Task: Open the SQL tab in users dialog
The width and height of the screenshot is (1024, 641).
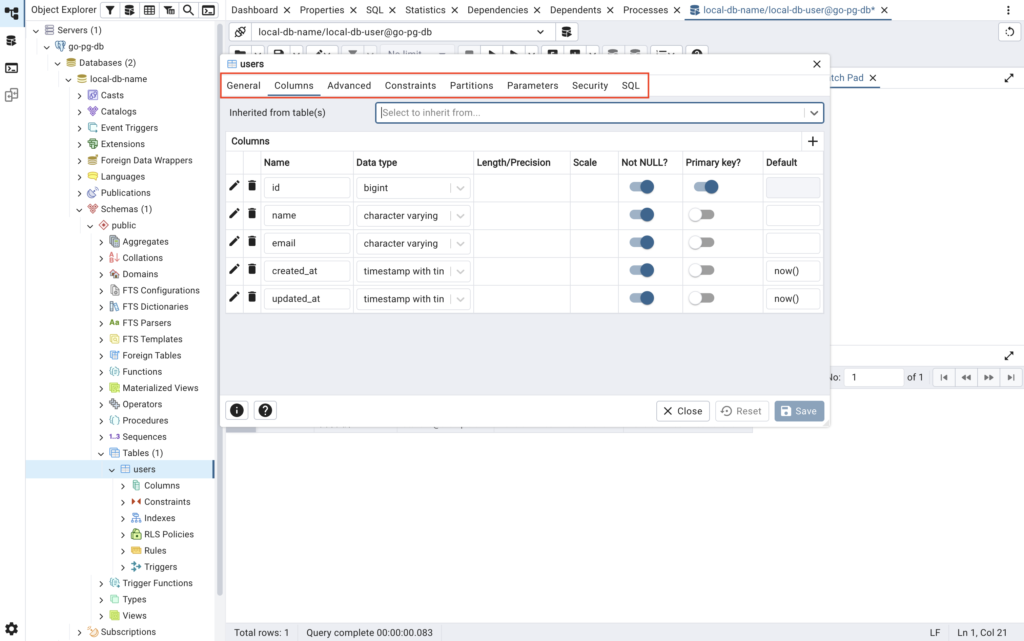Action: coord(630,86)
